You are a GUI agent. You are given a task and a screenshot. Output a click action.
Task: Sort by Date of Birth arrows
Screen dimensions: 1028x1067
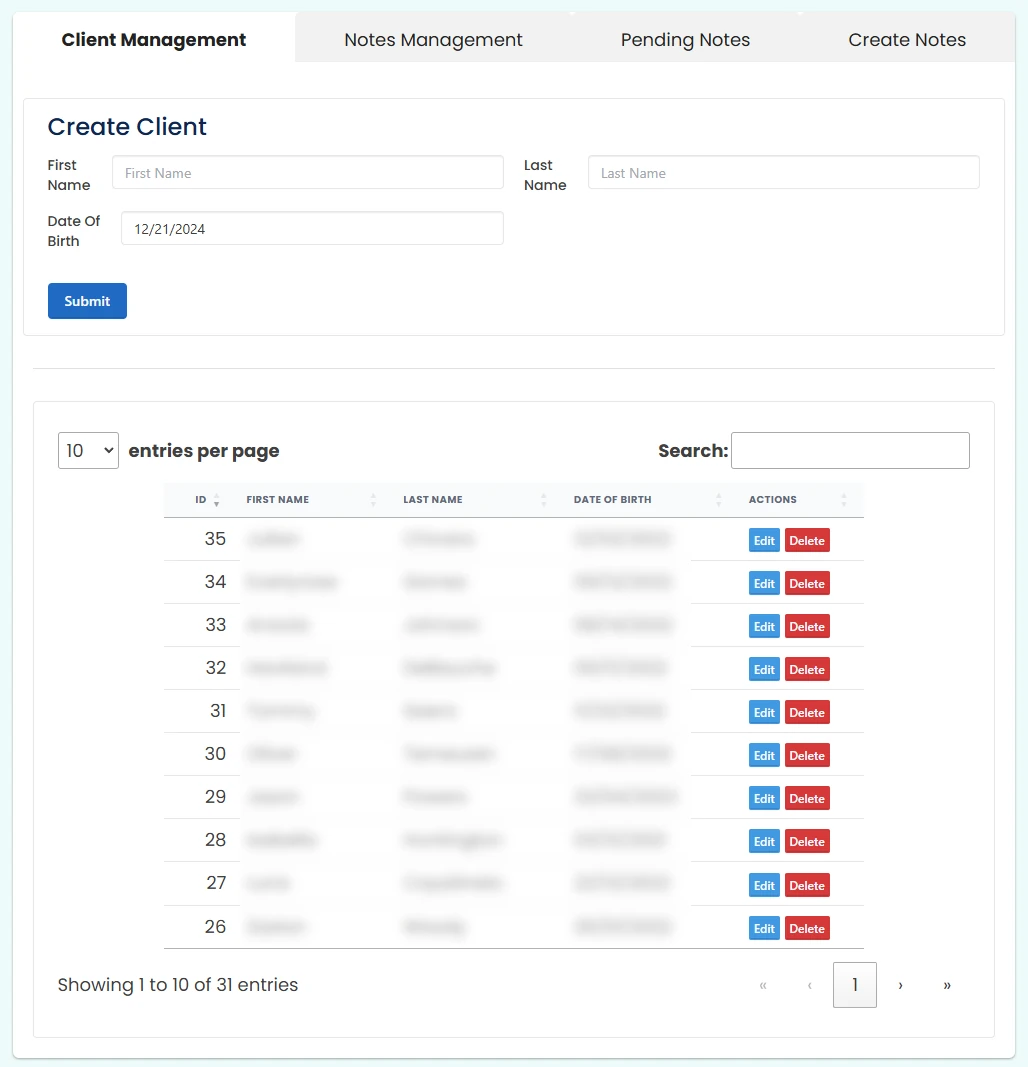pos(719,500)
